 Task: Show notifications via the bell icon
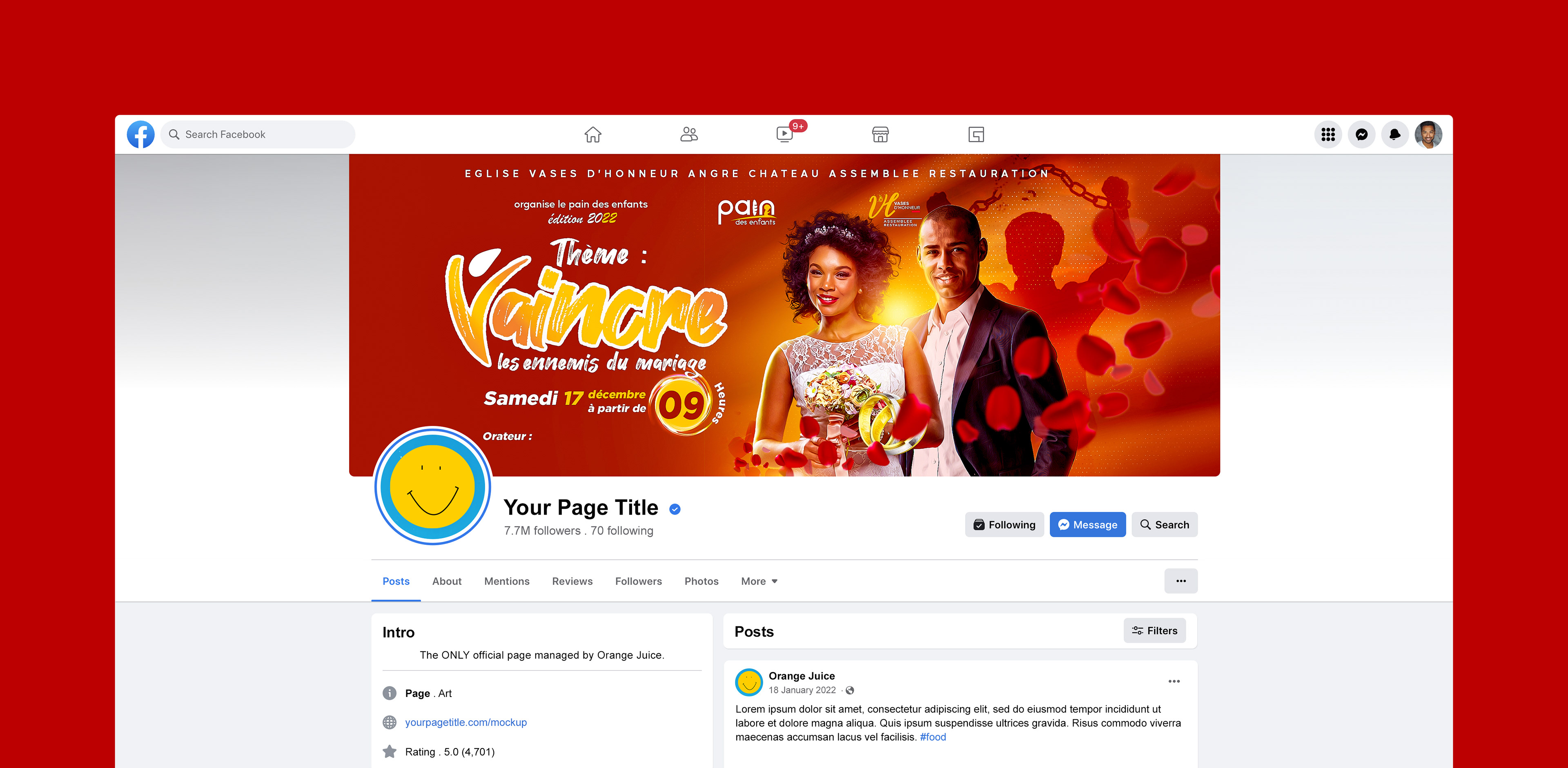(x=1395, y=134)
